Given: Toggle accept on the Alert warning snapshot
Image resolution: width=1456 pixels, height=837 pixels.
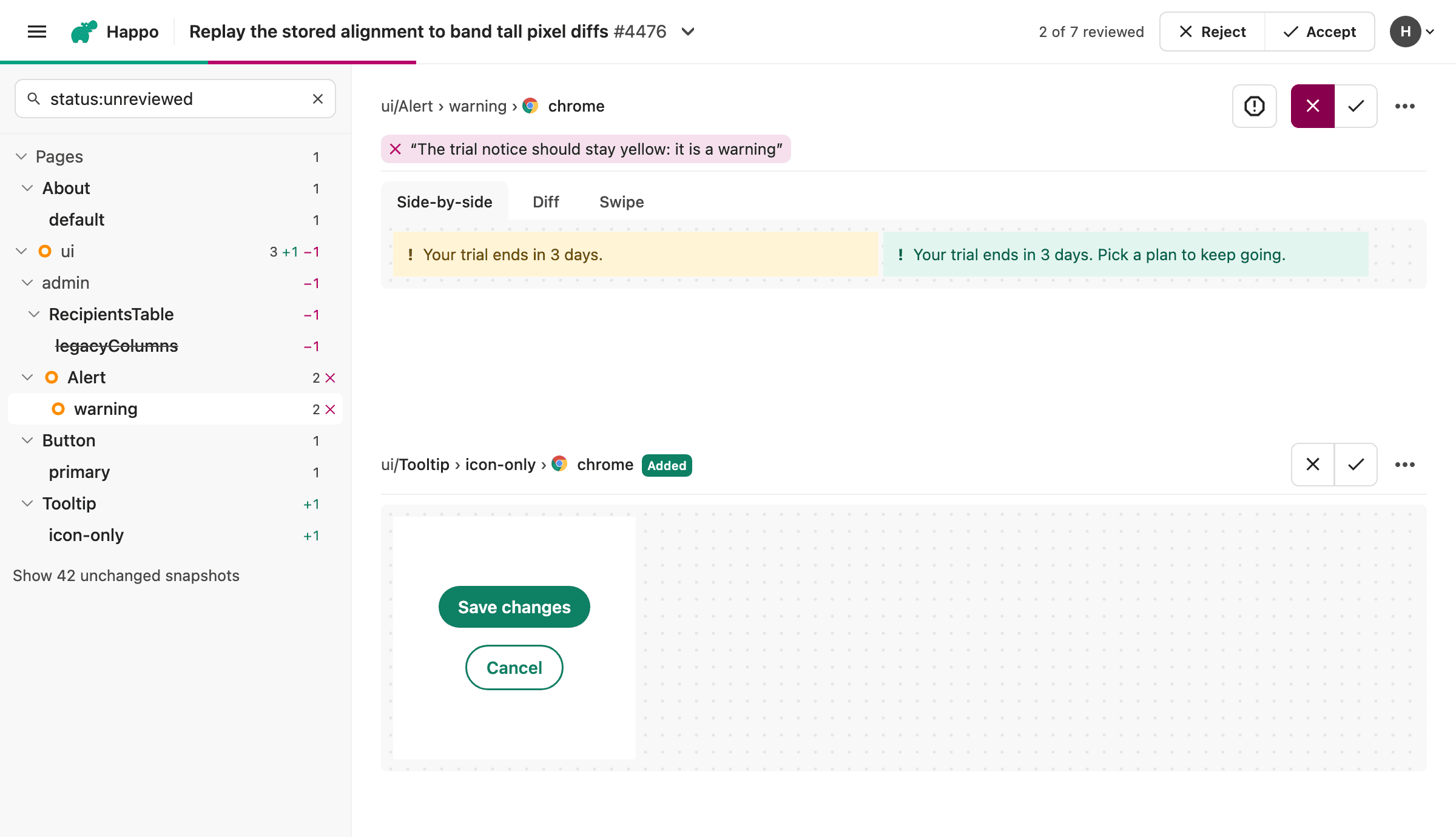Looking at the screenshot, I should [1356, 106].
